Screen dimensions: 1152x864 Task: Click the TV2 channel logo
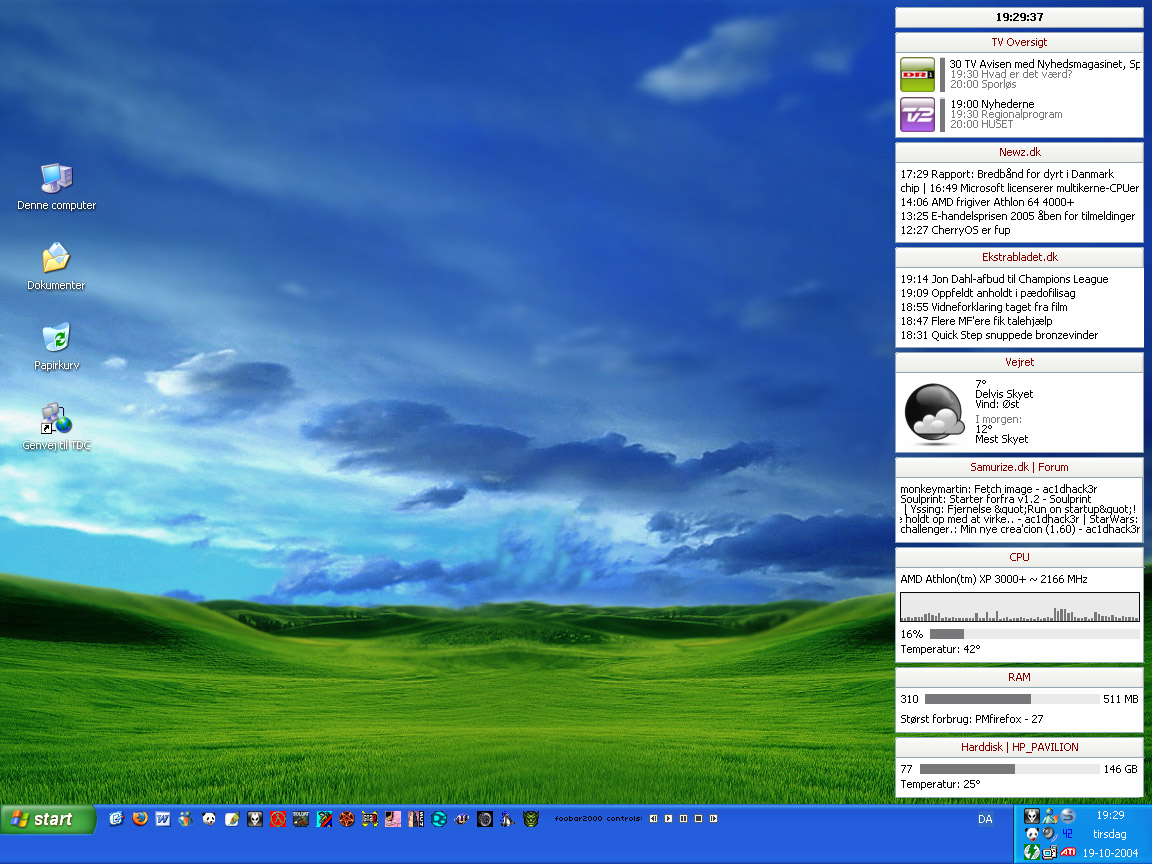click(918, 115)
